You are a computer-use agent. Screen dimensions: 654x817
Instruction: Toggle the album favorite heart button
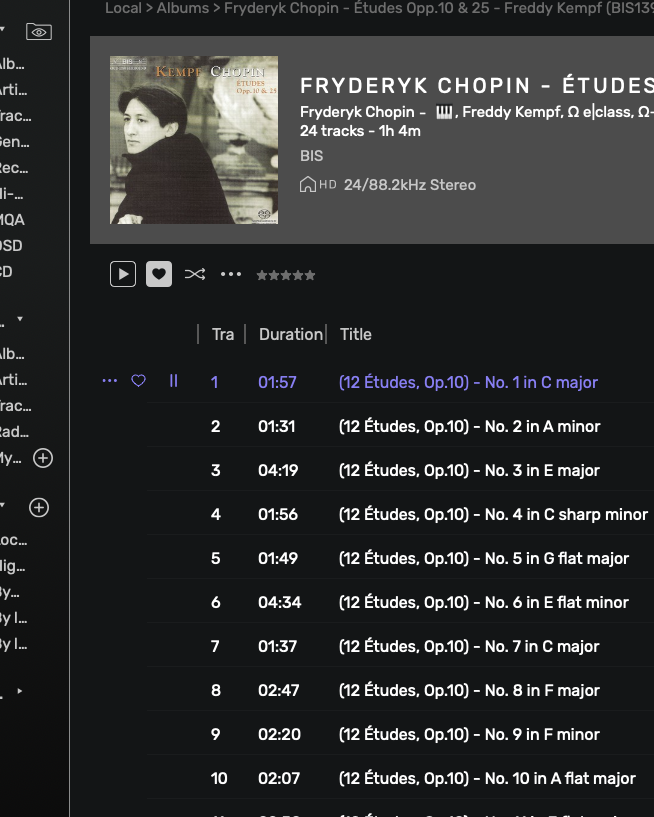(159, 274)
